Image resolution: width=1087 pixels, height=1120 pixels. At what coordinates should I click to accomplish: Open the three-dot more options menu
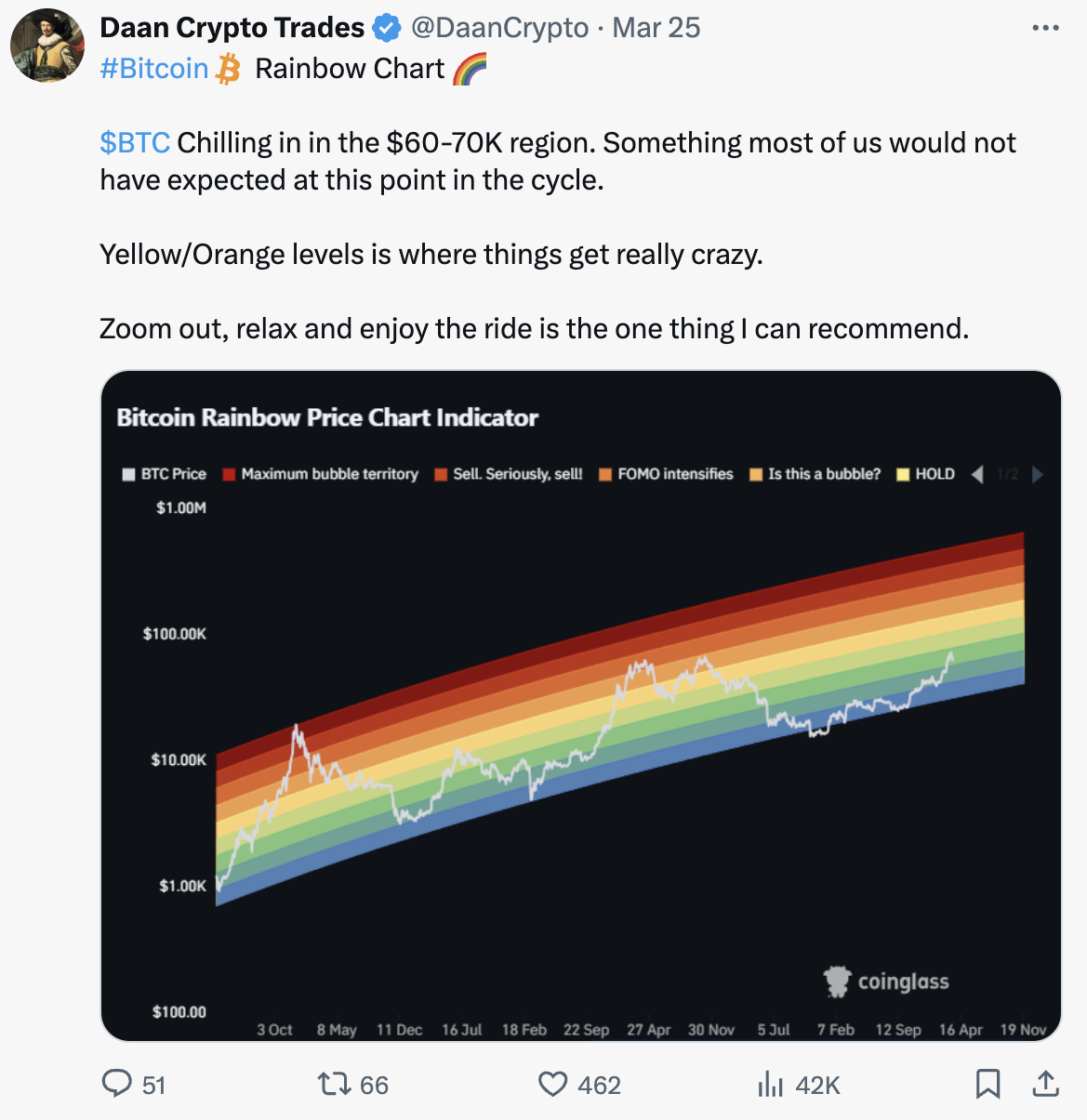[x=1046, y=28]
